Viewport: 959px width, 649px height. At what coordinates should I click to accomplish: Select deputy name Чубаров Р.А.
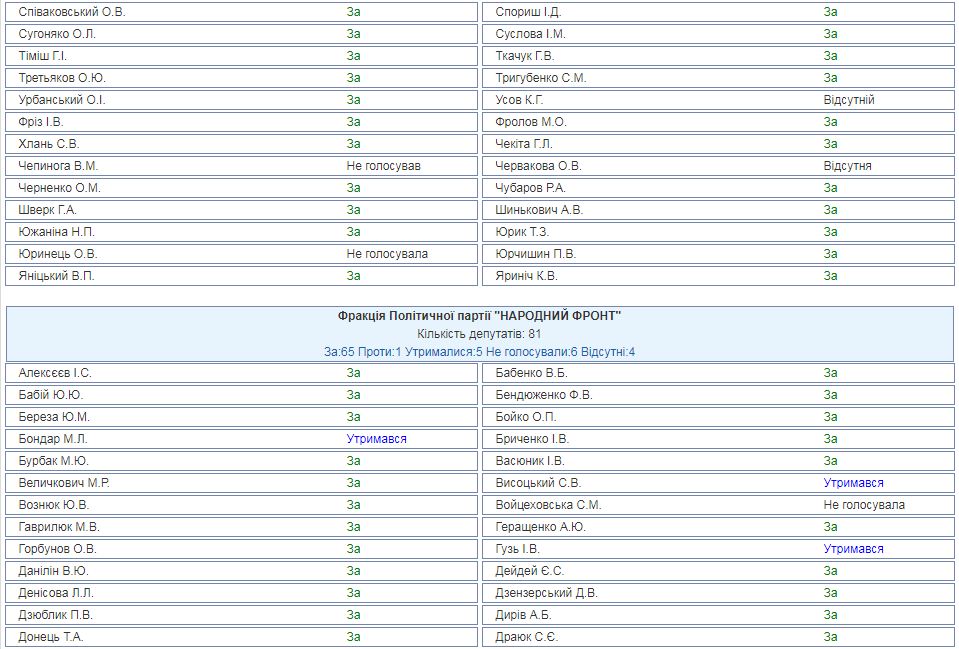click(531, 188)
